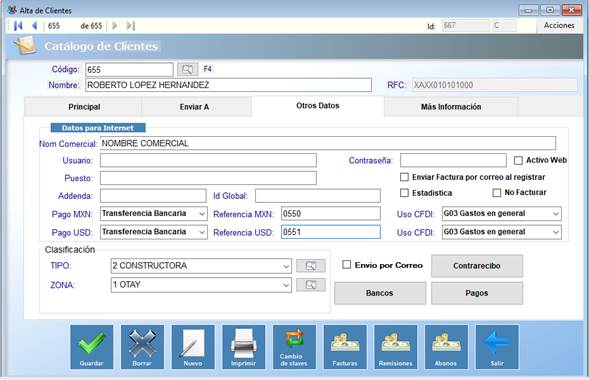Open the Uso CFDI dropdown beside Referencia MXN
Screen dimensions: 589x380
[x=556, y=214]
